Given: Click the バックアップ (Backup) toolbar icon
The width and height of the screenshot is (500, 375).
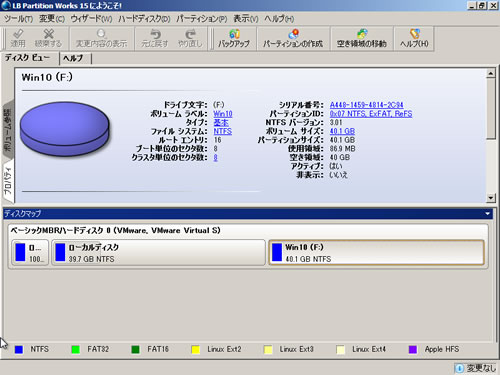Looking at the screenshot, I should (x=234, y=34).
